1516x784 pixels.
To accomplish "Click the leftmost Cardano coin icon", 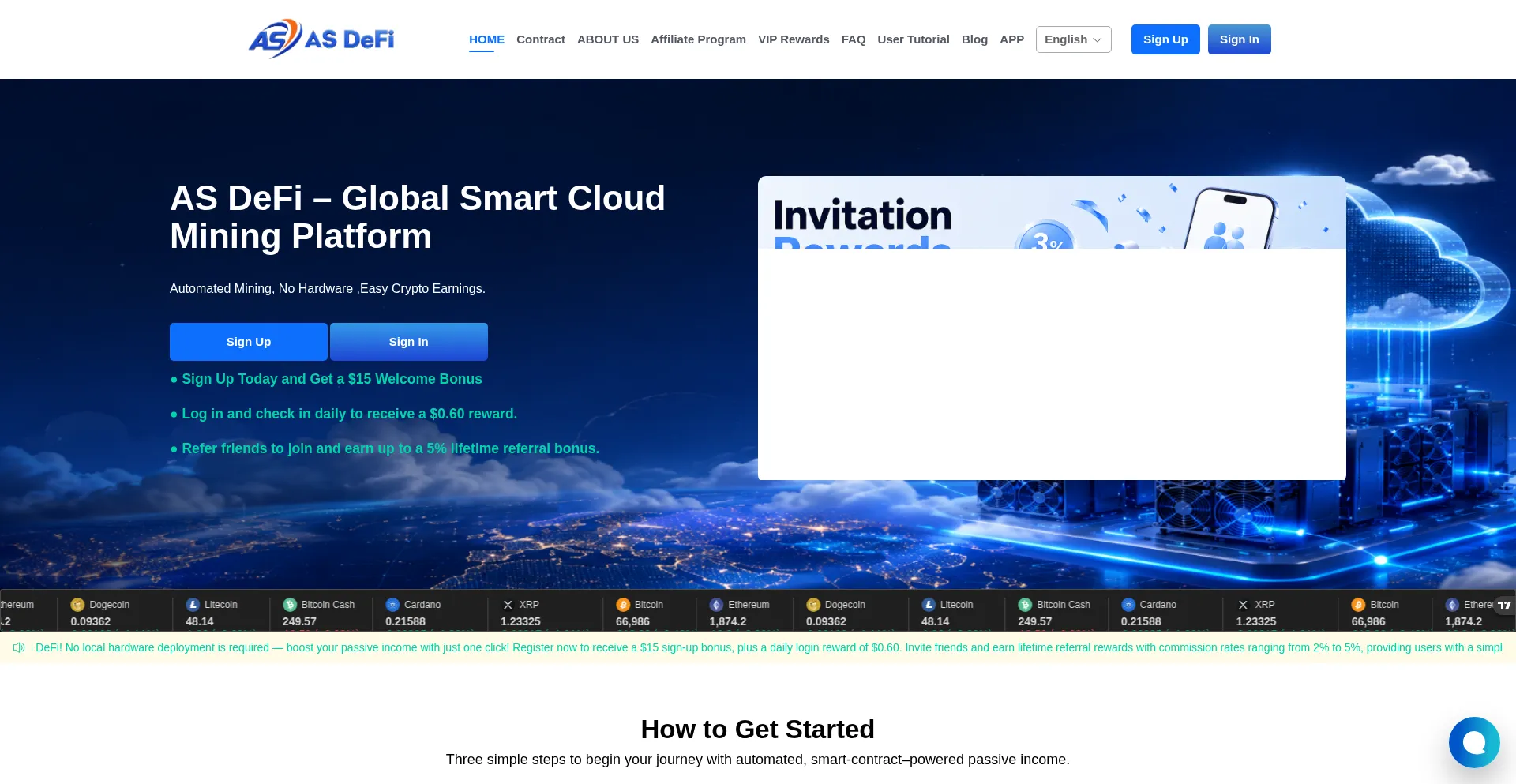I will [x=392, y=605].
